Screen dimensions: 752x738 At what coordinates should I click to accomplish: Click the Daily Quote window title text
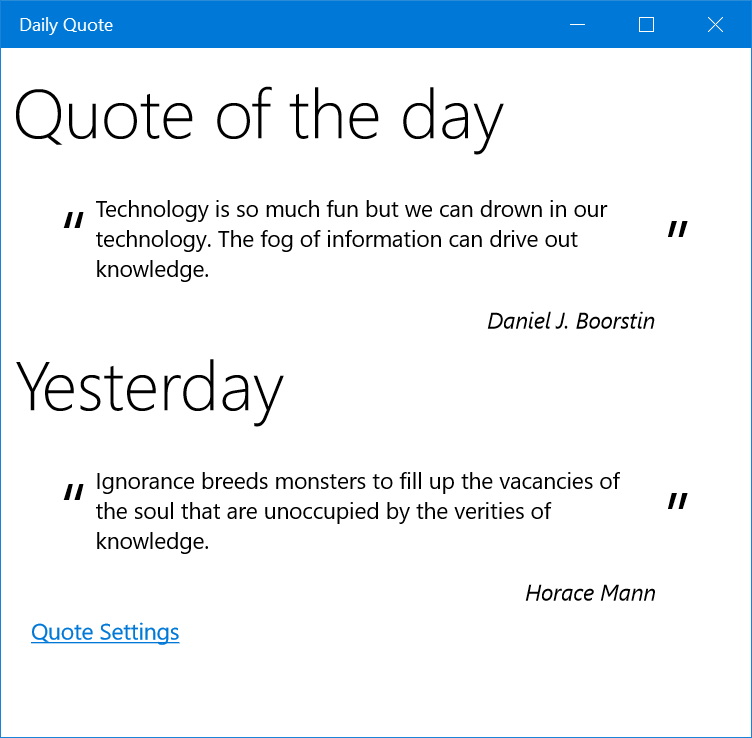[x=66, y=25]
